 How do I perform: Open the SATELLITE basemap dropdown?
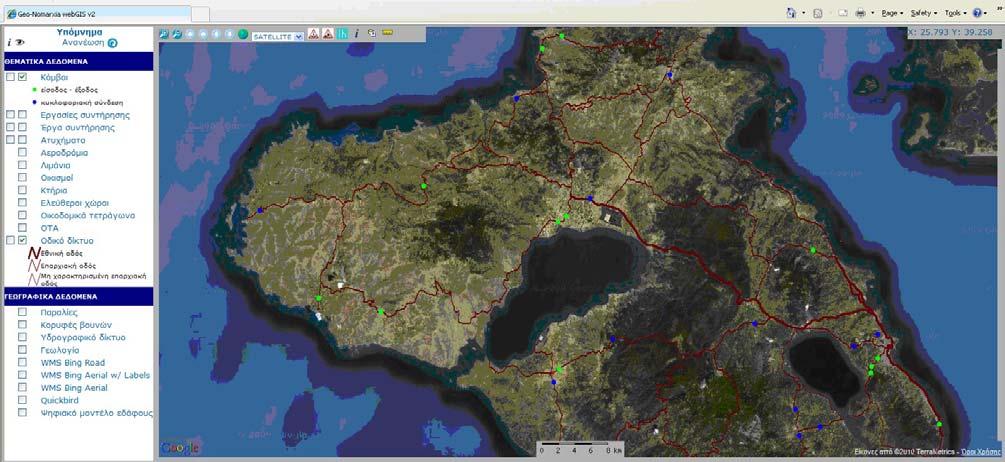pos(278,37)
